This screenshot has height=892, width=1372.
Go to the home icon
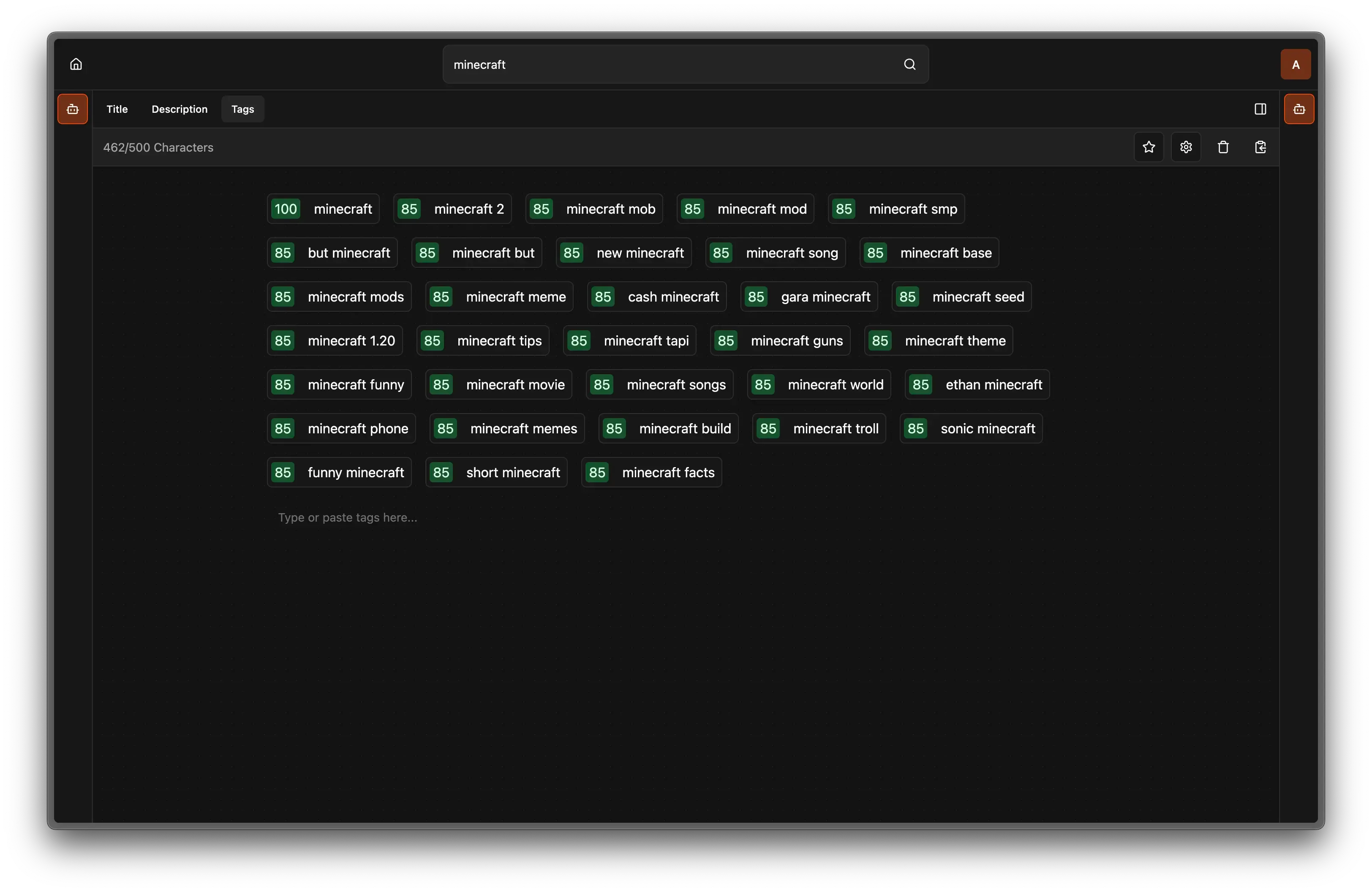[x=76, y=64]
